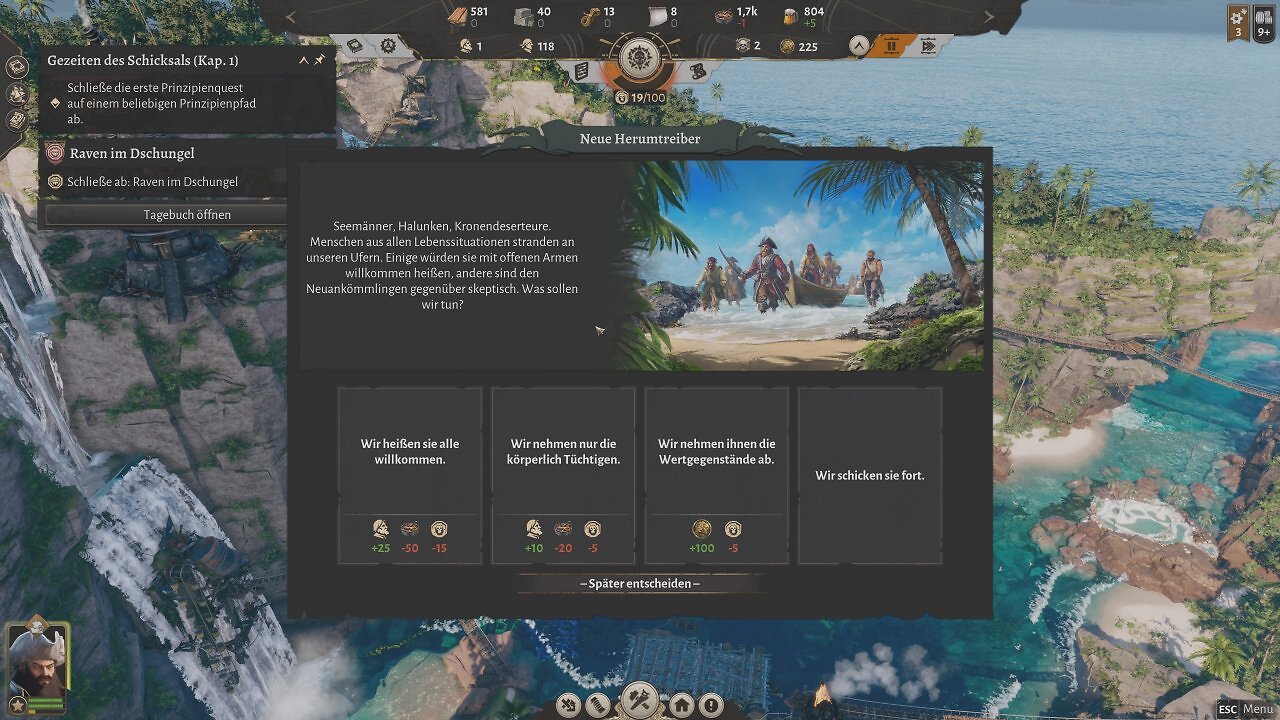The image size is (1280, 720).
Task: Click the food bowl resource icon
Action: 723,17
